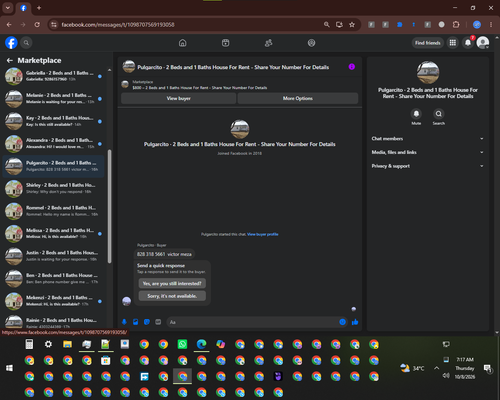The image size is (500, 400).
Task: Open the tab search dropdown at top left
Action: pyautogui.click(x=8, y=8)
